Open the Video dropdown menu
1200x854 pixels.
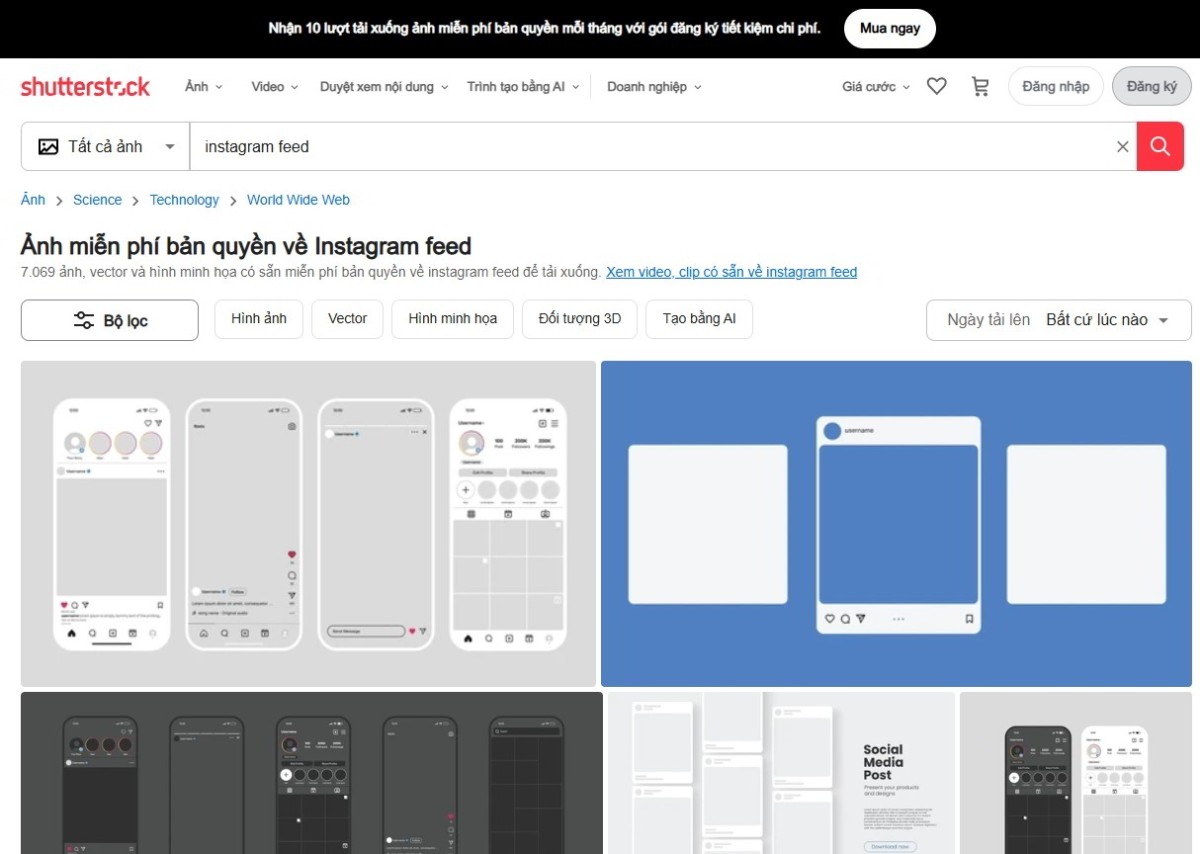pyautogui.click(x=275, y=87)
